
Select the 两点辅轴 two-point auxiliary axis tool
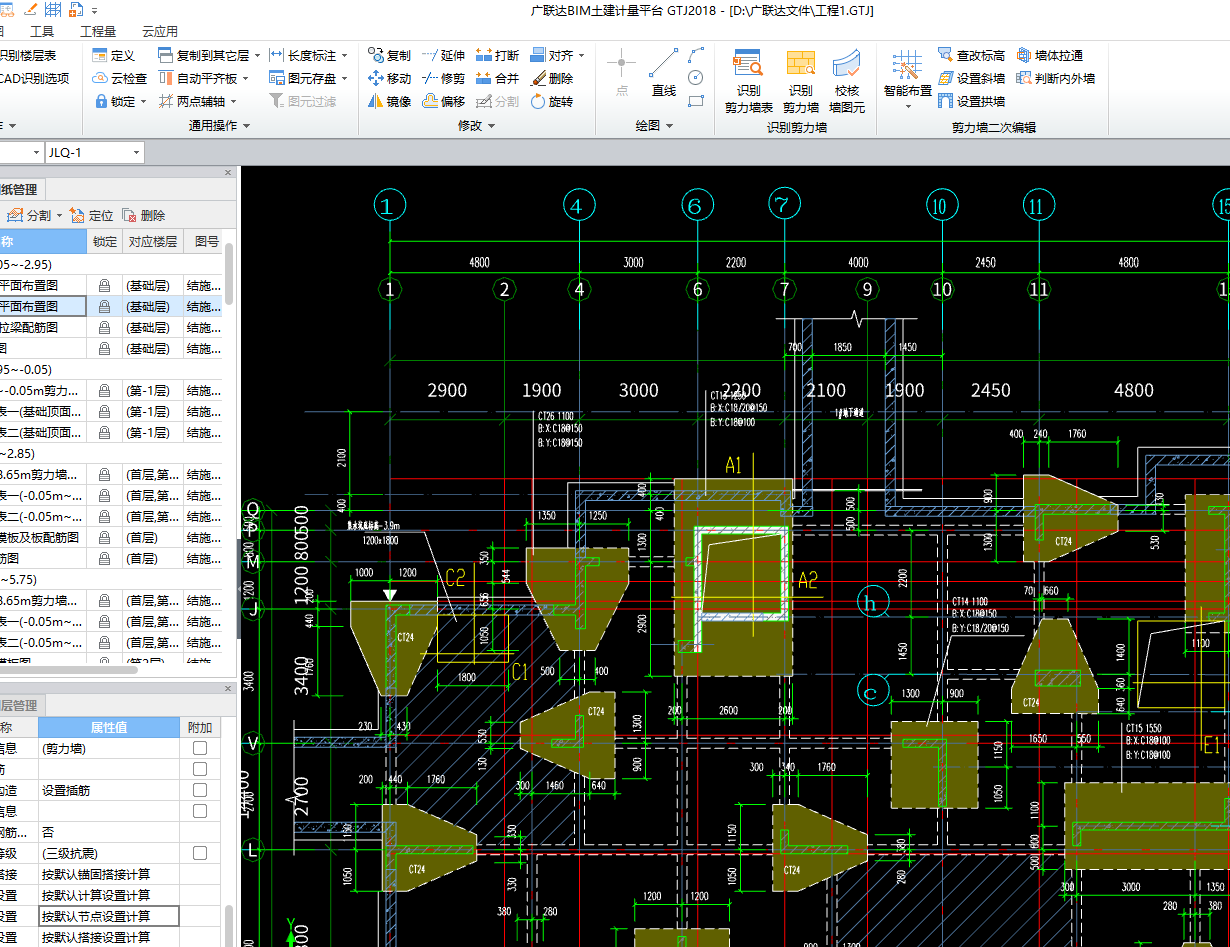[191, 101]
